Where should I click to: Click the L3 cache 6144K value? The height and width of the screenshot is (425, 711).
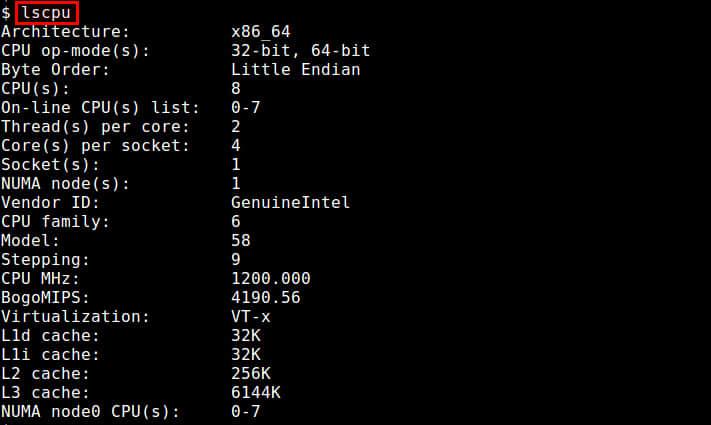coord(255,392)
